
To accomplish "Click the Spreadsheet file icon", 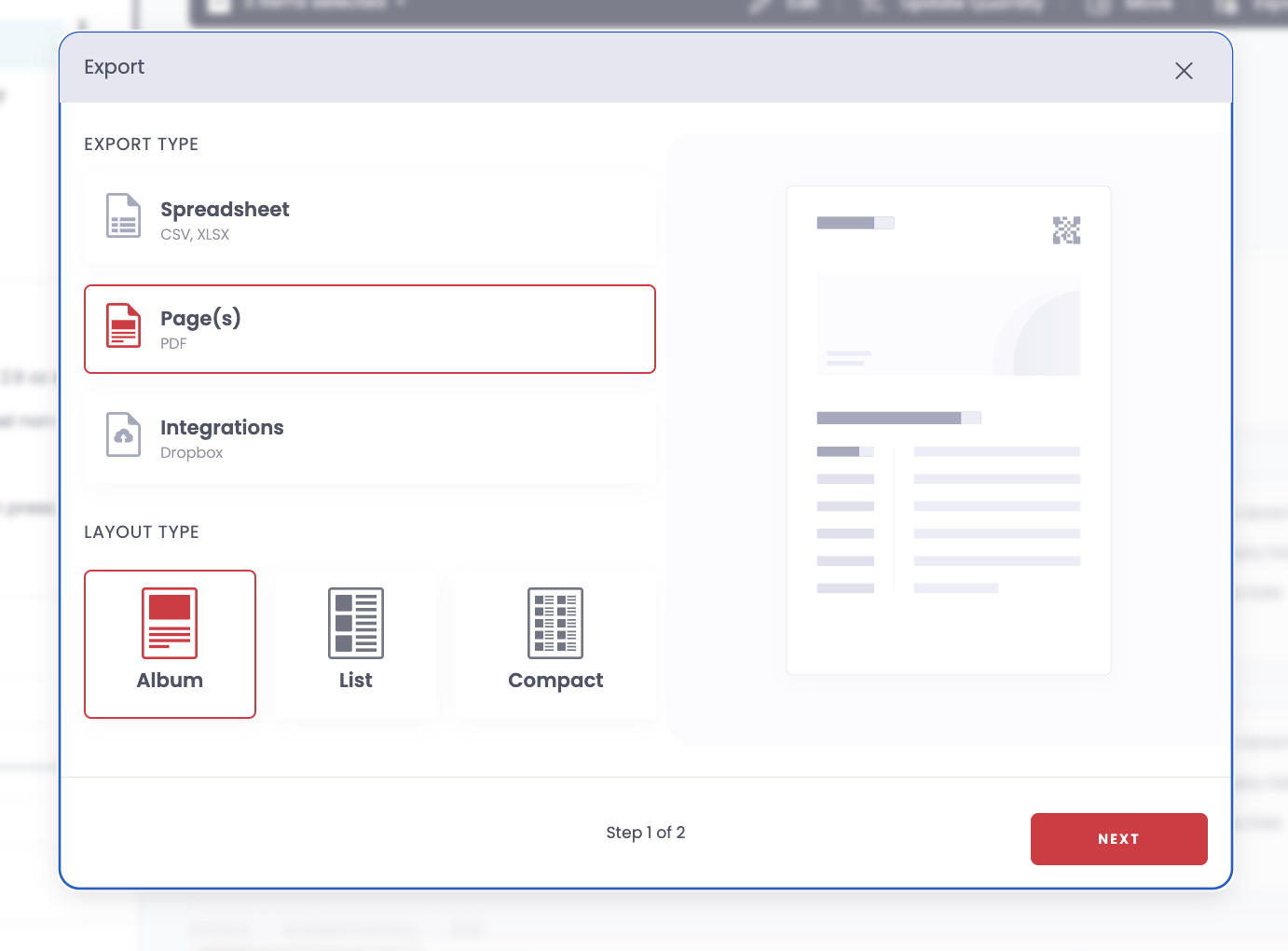I will [x=122, y=217].
